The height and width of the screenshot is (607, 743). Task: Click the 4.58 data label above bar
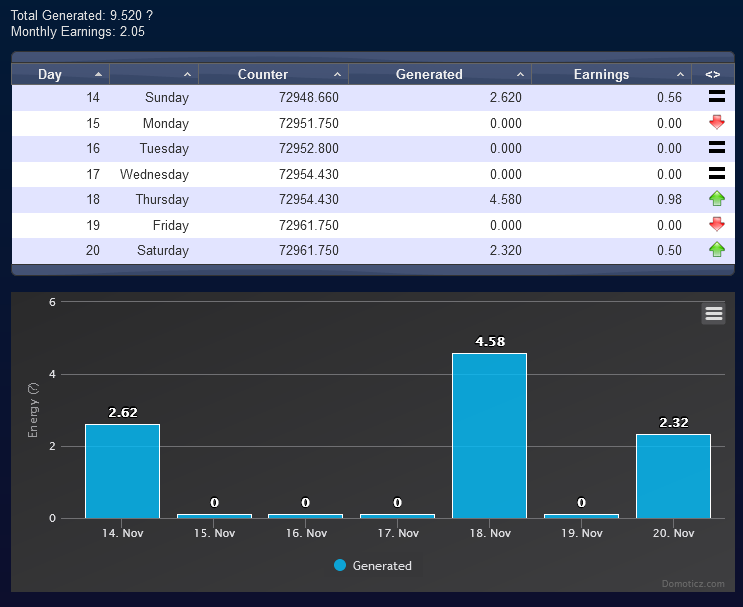click(490, 342)
